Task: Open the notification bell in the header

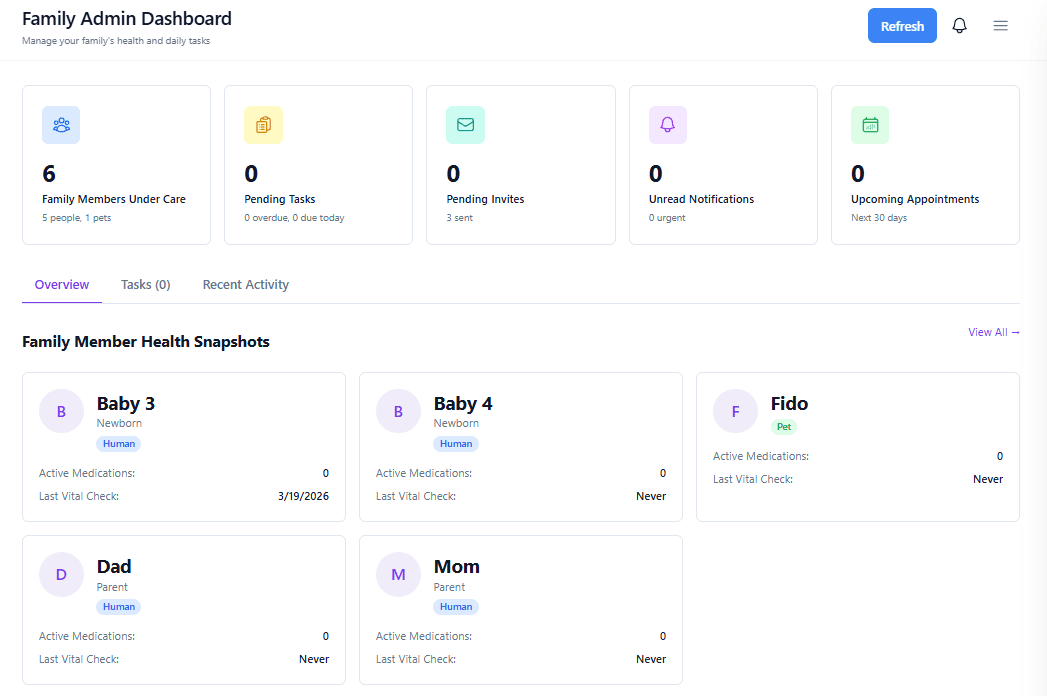Action: tap(959, 24)
